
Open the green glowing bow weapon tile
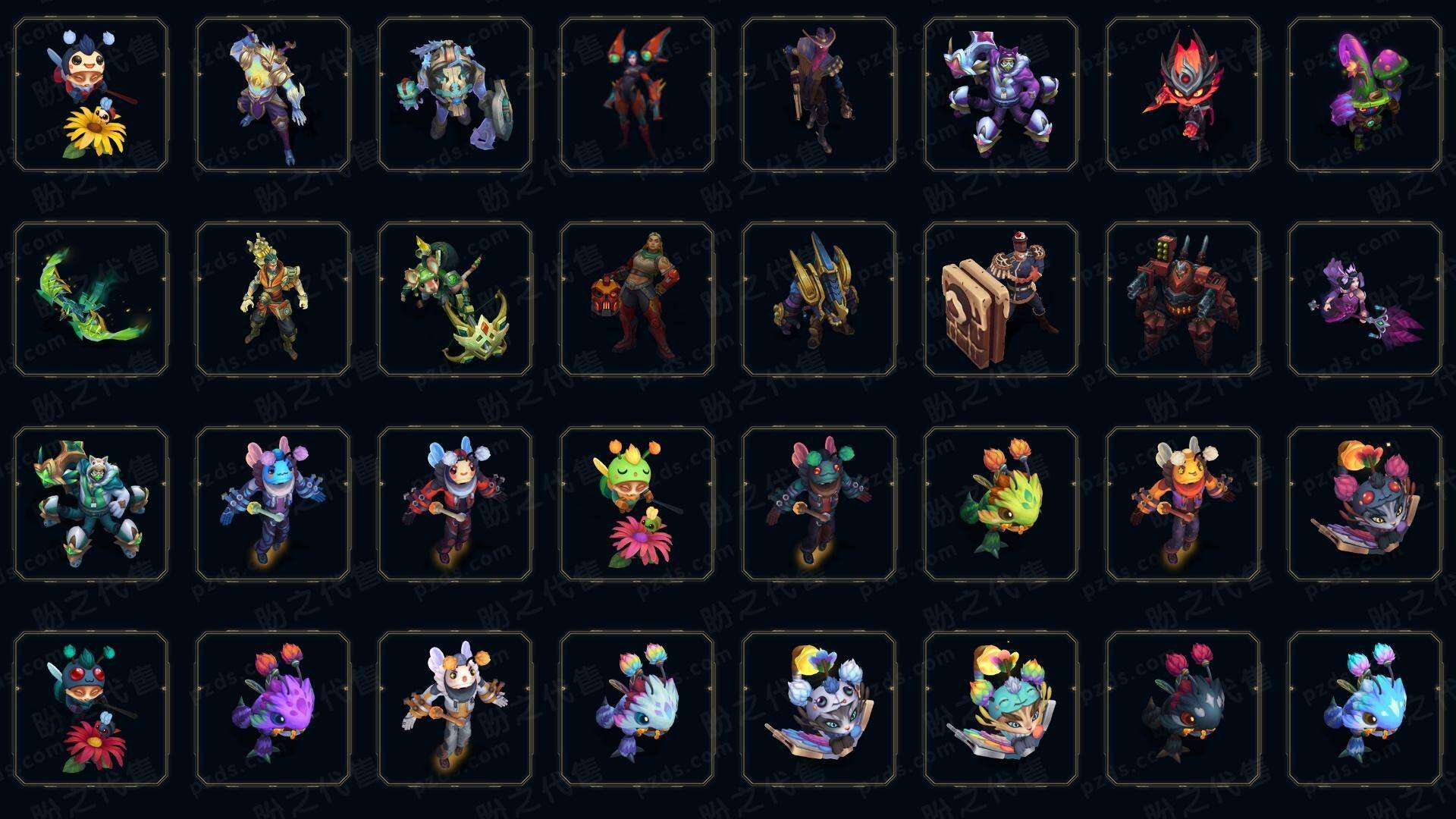coord(91,299)
